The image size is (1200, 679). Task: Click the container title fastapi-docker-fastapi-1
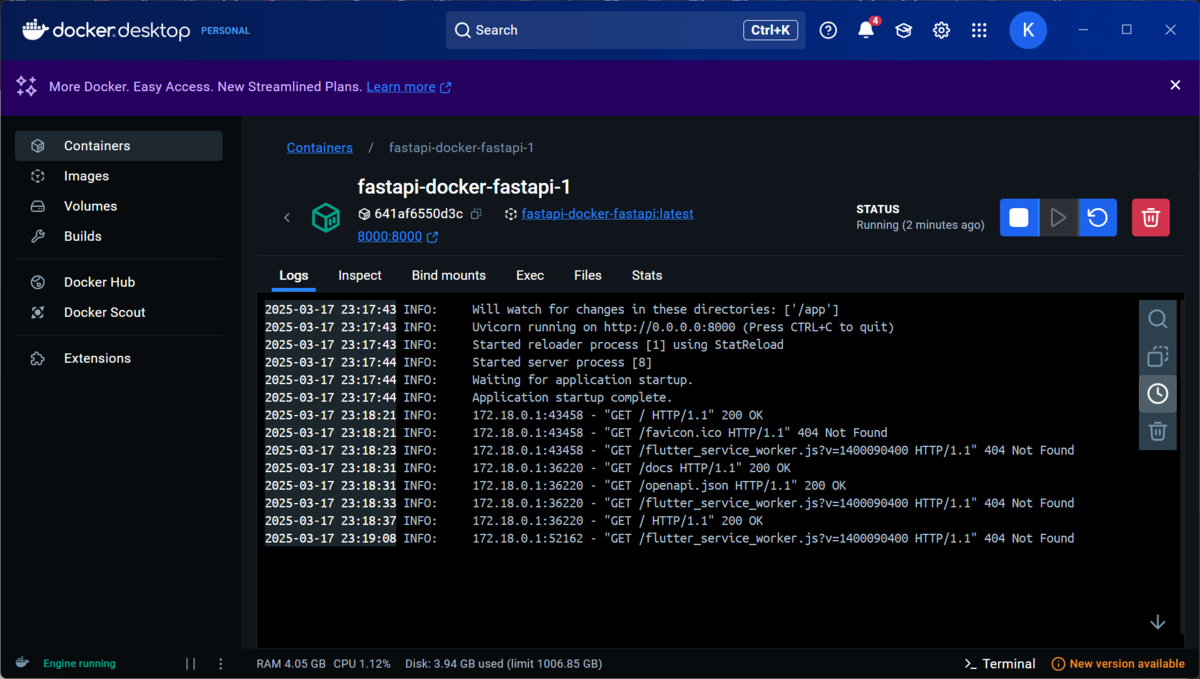464,187
